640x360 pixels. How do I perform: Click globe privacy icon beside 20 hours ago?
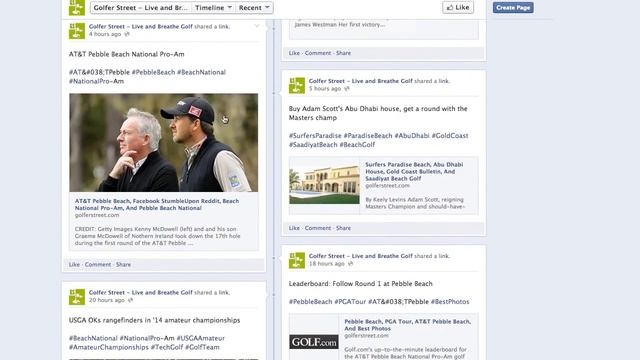click(131, 300)
